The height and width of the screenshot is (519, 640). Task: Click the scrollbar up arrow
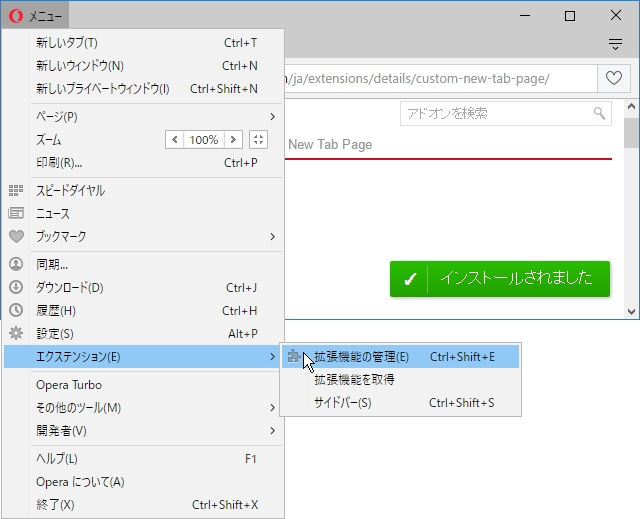(x=631, y=106)
